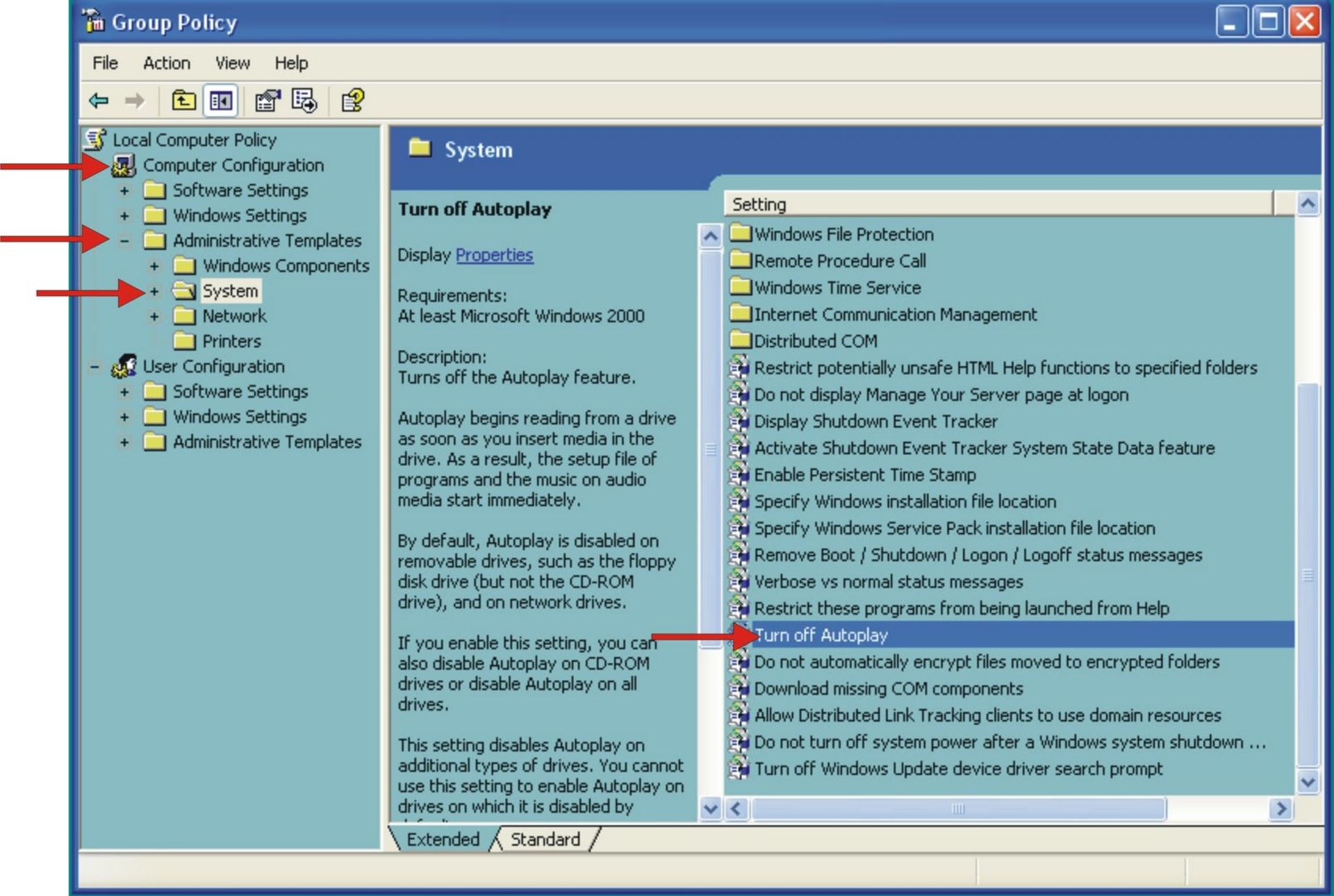The width and height of the screenshot is (1334, 896).
Task: Click the settings list scroll down arrow
Action: pyautogui.click(x=1308, y=782)
